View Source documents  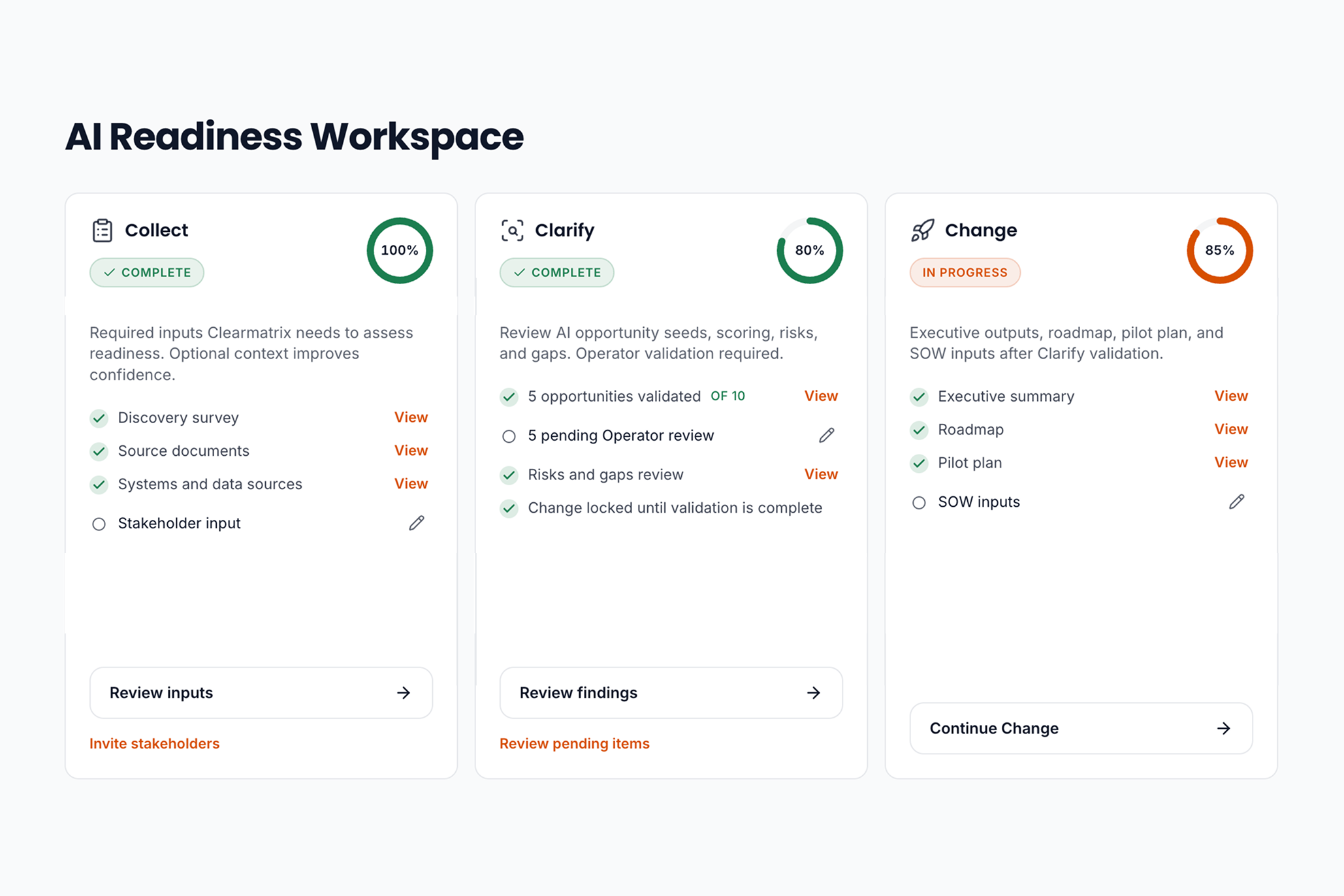(x=411, y=451)
